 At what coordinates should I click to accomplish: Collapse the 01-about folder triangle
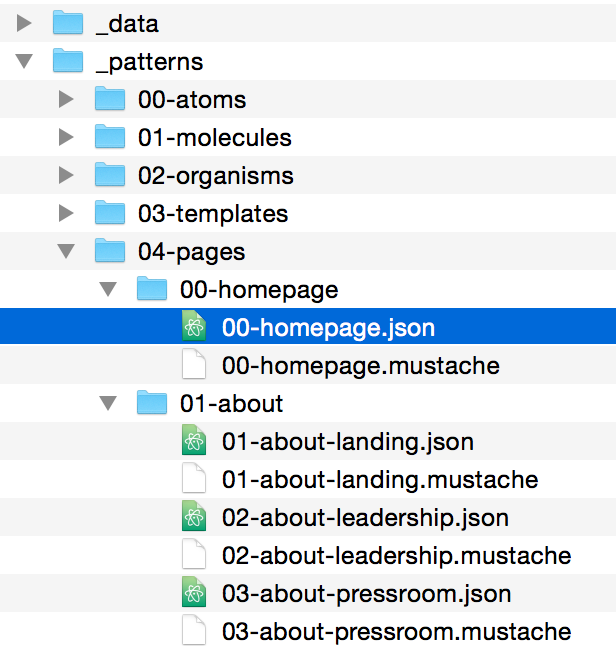[108, 403]
